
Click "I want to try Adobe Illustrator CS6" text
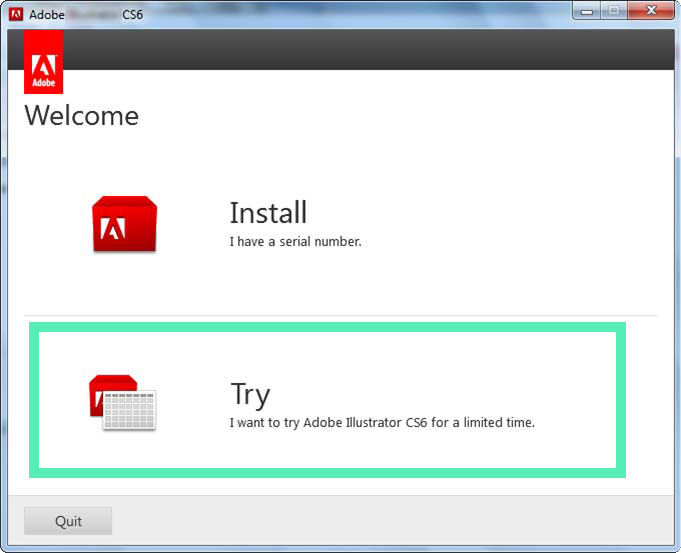[x=328, y=422]
